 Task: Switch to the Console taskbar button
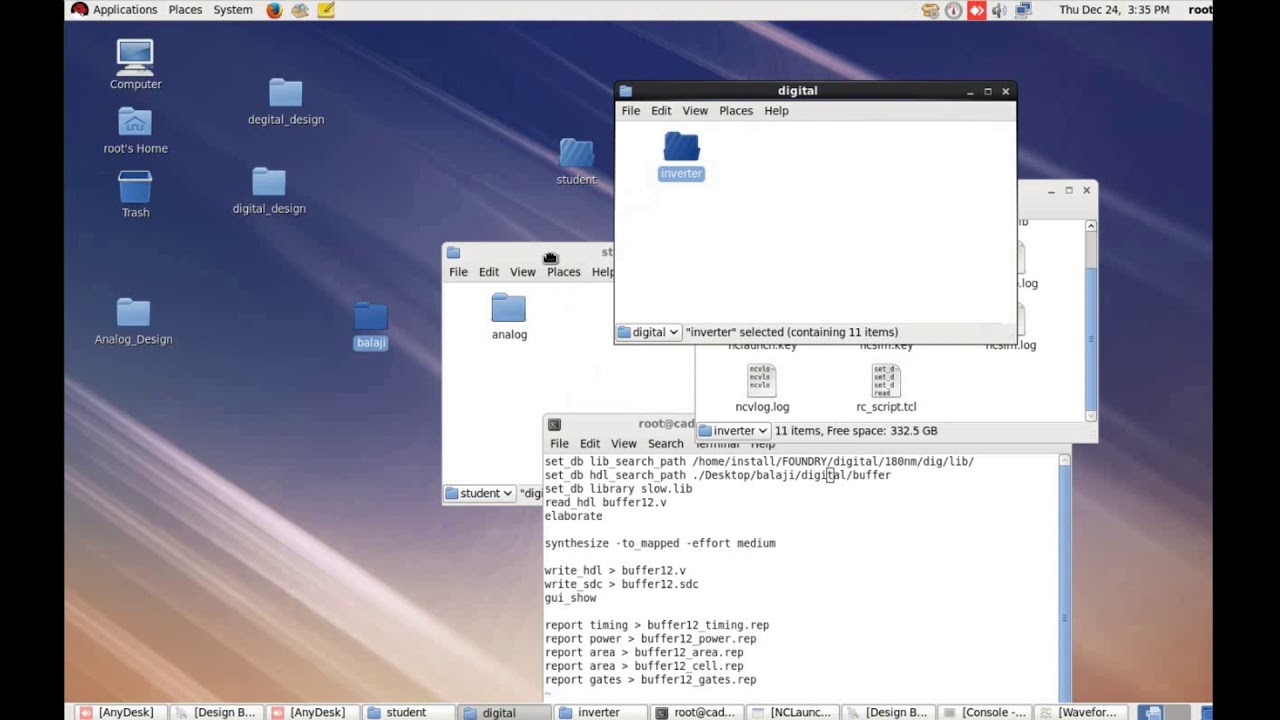pyautogui.click(x=984, y=712)
